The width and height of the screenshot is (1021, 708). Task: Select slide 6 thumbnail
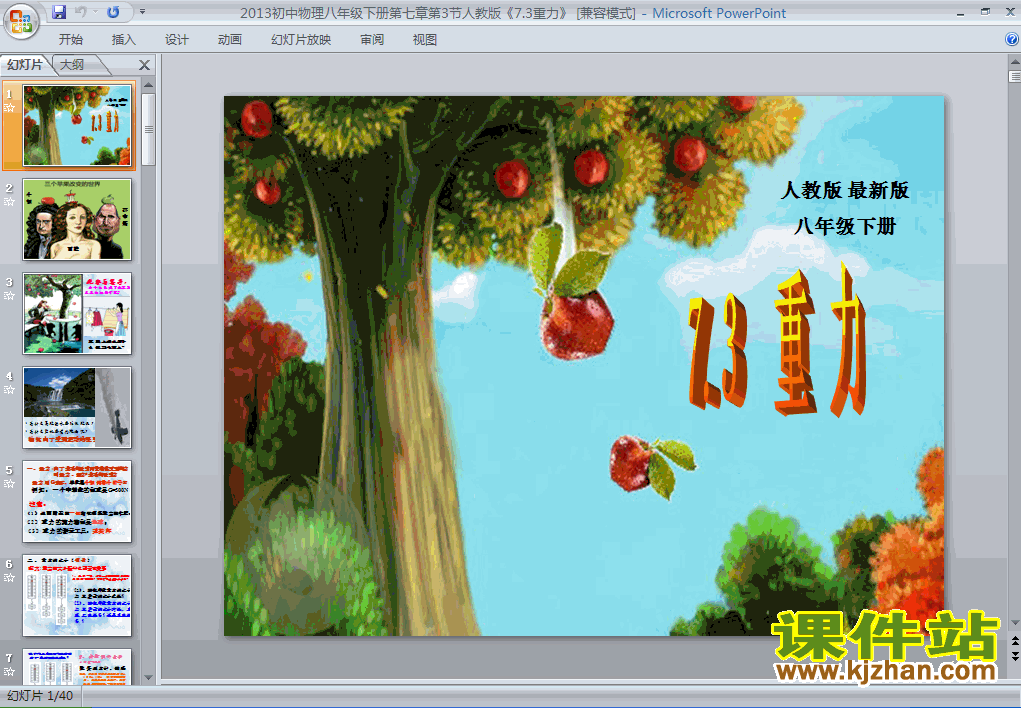[77, 595]
